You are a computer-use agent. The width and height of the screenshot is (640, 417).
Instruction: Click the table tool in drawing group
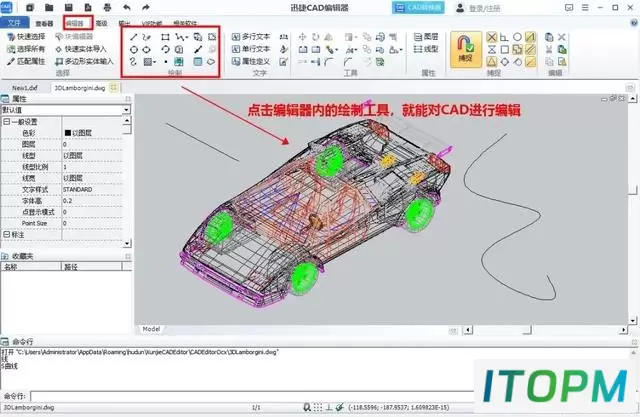pyautogui.click(x=198, y=62)
